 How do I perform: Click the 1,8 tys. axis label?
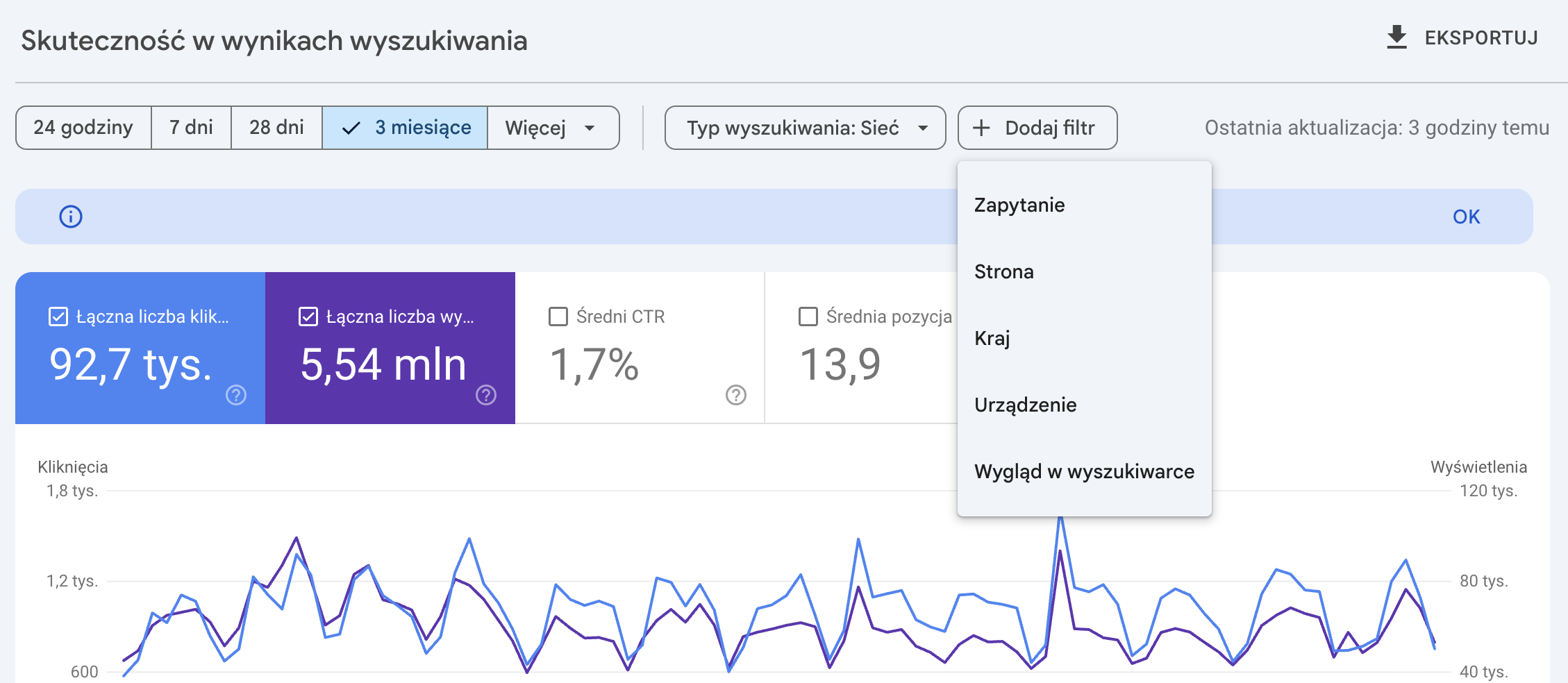[72, 491]
